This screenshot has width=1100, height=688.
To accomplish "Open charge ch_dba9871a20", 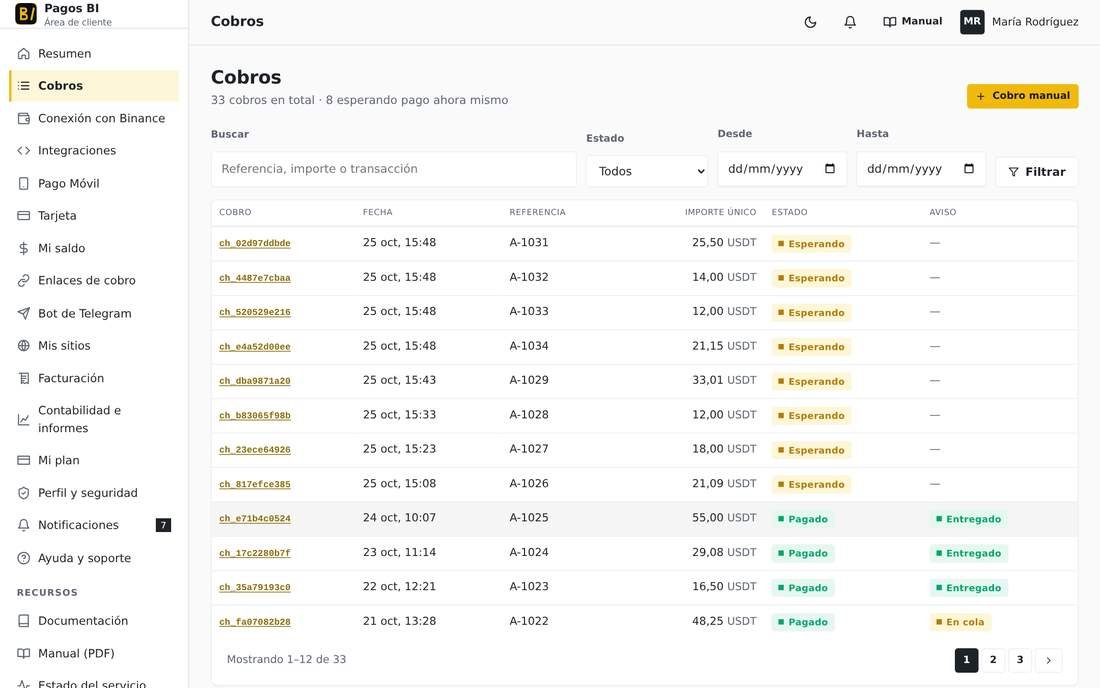I will click(255, 381).
